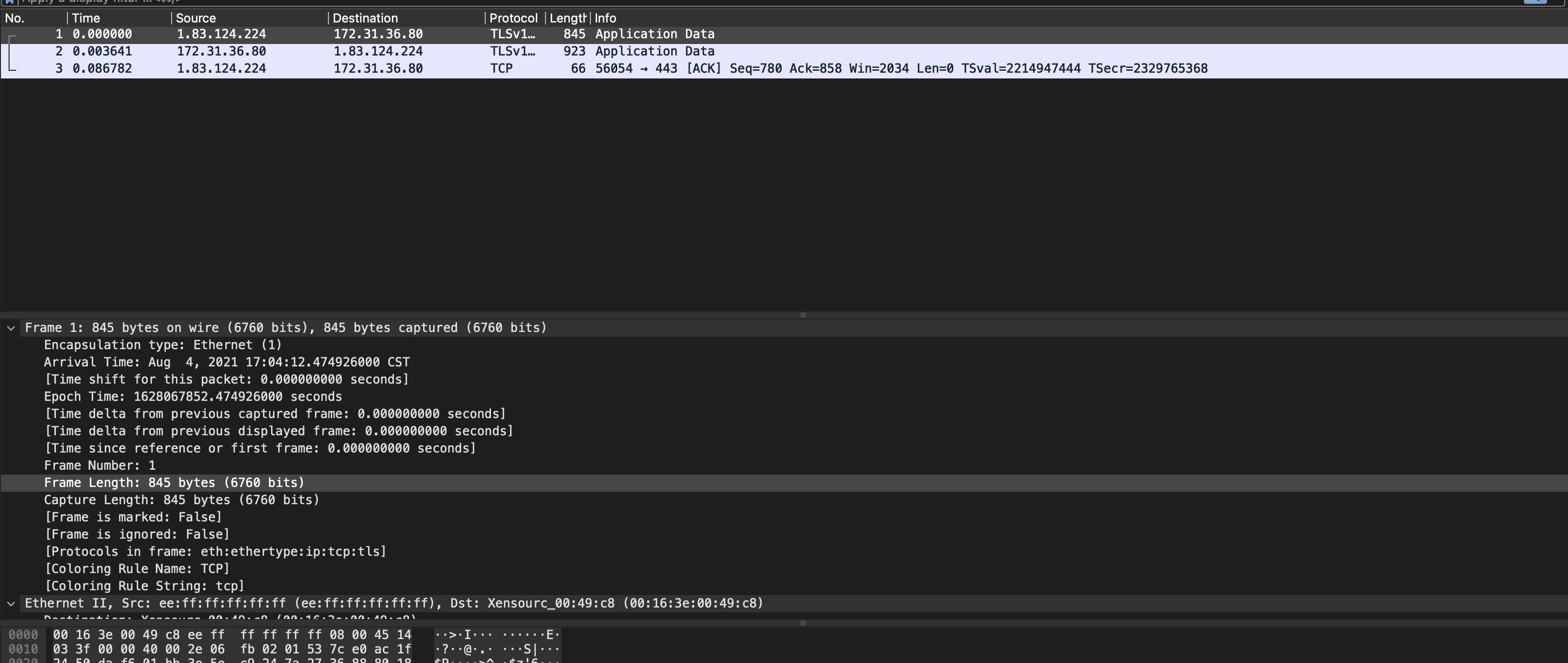Click the Info column header
This screenshot has height=663, width=1568.
[606, 18]
